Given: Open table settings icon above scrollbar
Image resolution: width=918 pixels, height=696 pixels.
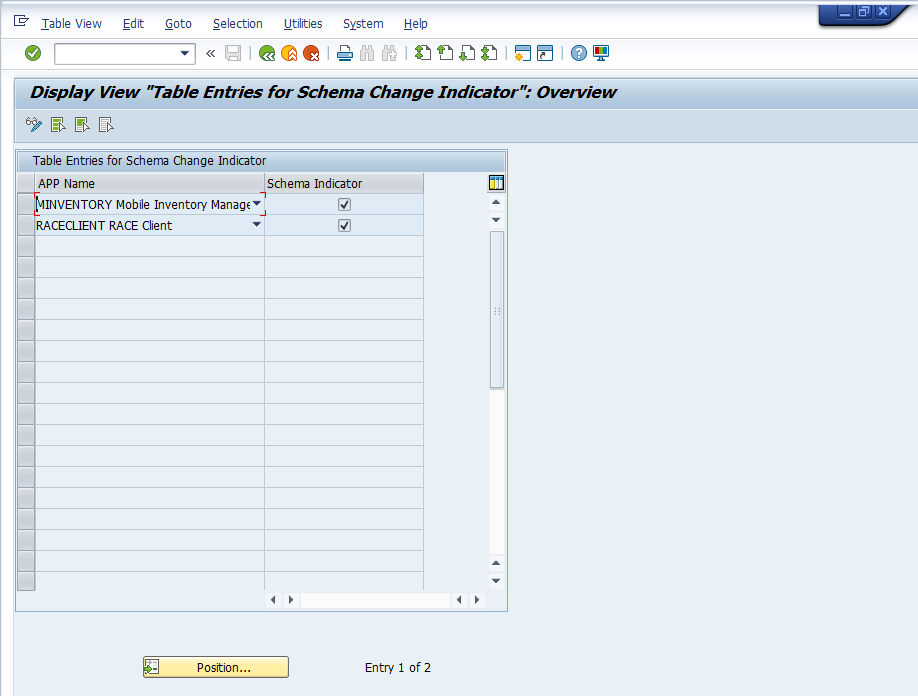Looking at the screenshot, I should point(496,183).
